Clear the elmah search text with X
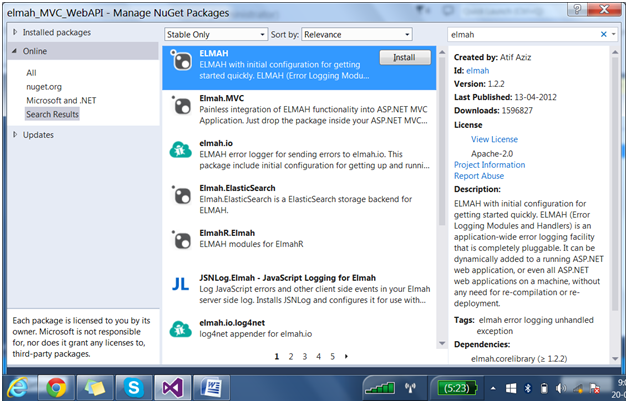The image size is (626, 402). coord(603,34)
